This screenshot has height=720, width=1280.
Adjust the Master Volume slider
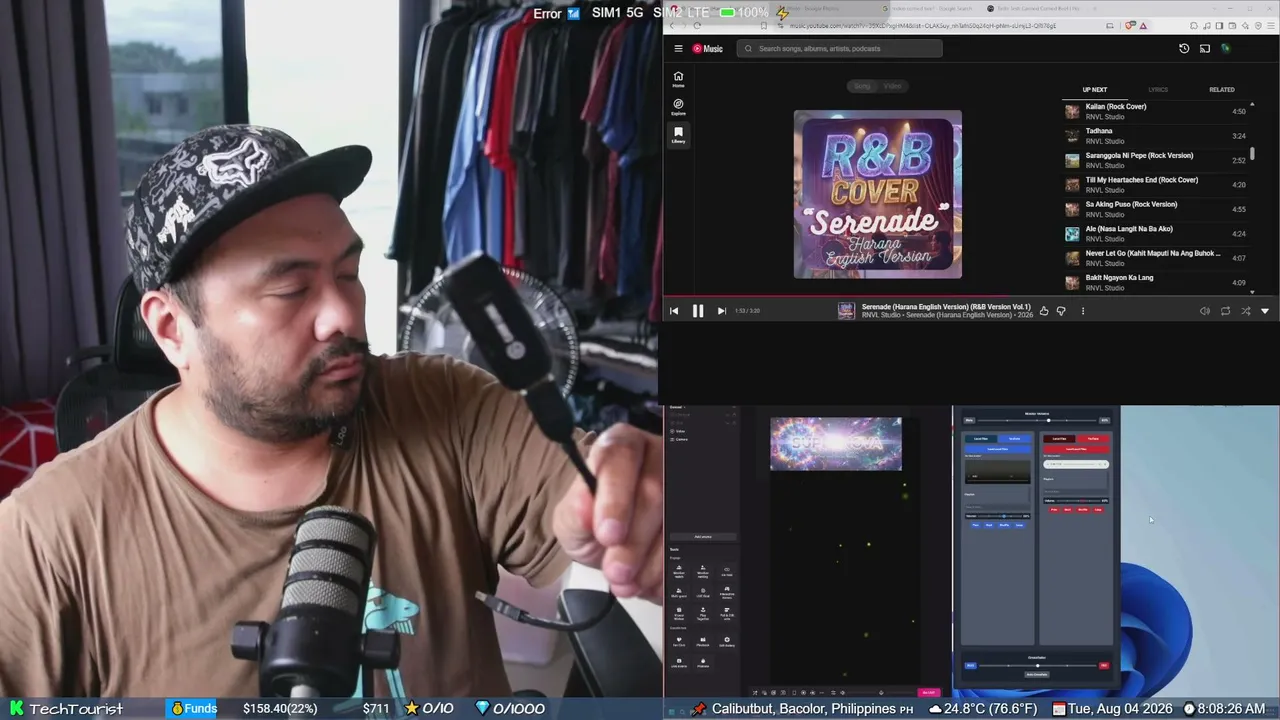1037,420
